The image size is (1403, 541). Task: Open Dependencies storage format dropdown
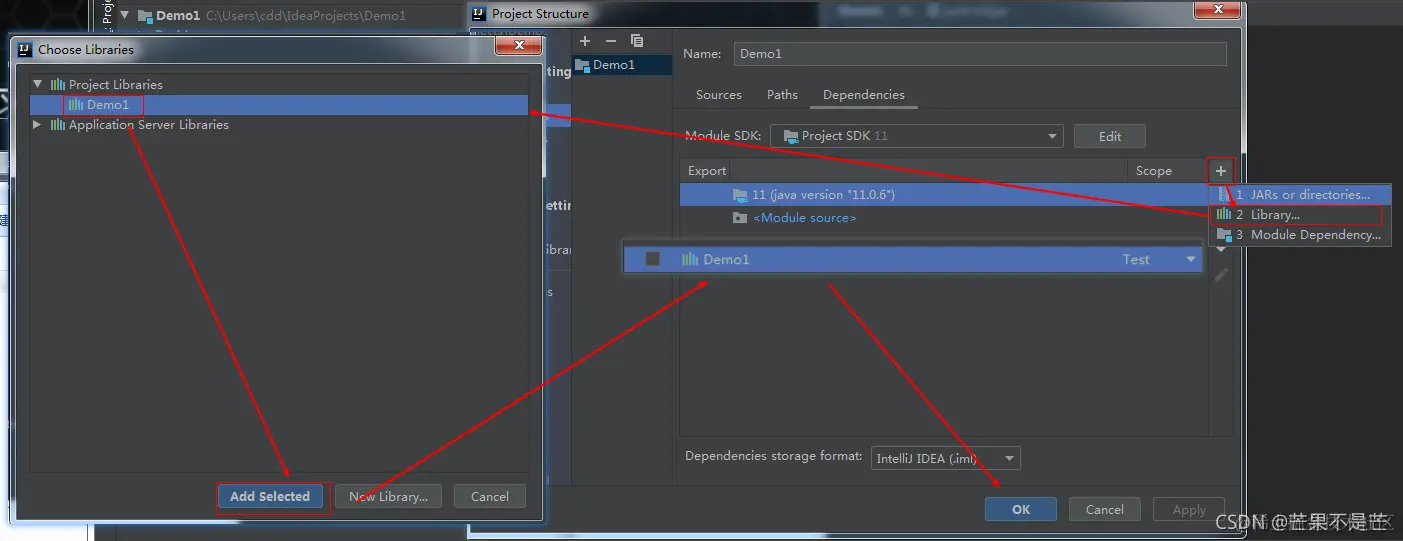pos(946,459)
